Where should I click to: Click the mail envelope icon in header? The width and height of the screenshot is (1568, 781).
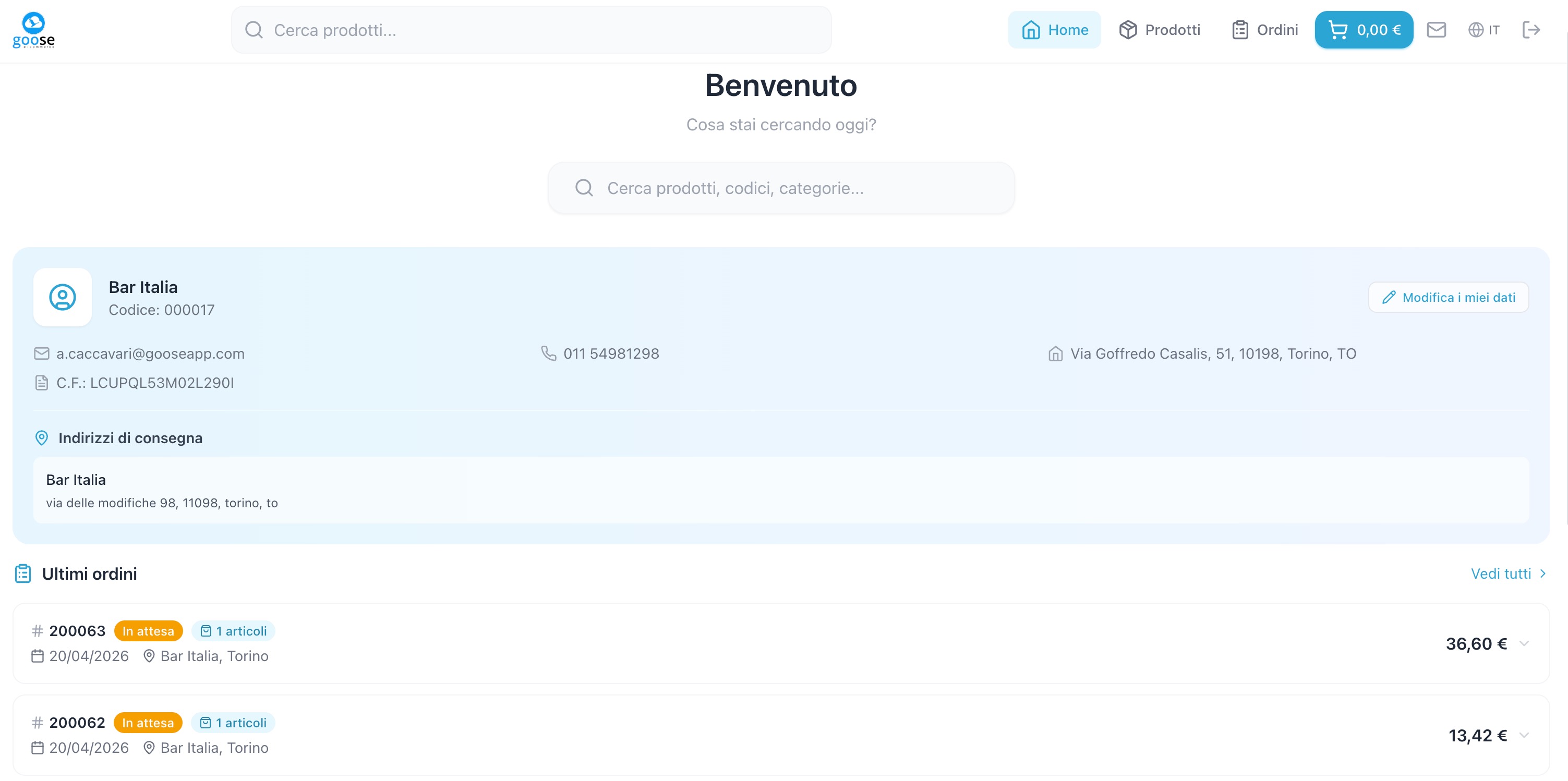pyautogui.click(x=1436, y=30)
